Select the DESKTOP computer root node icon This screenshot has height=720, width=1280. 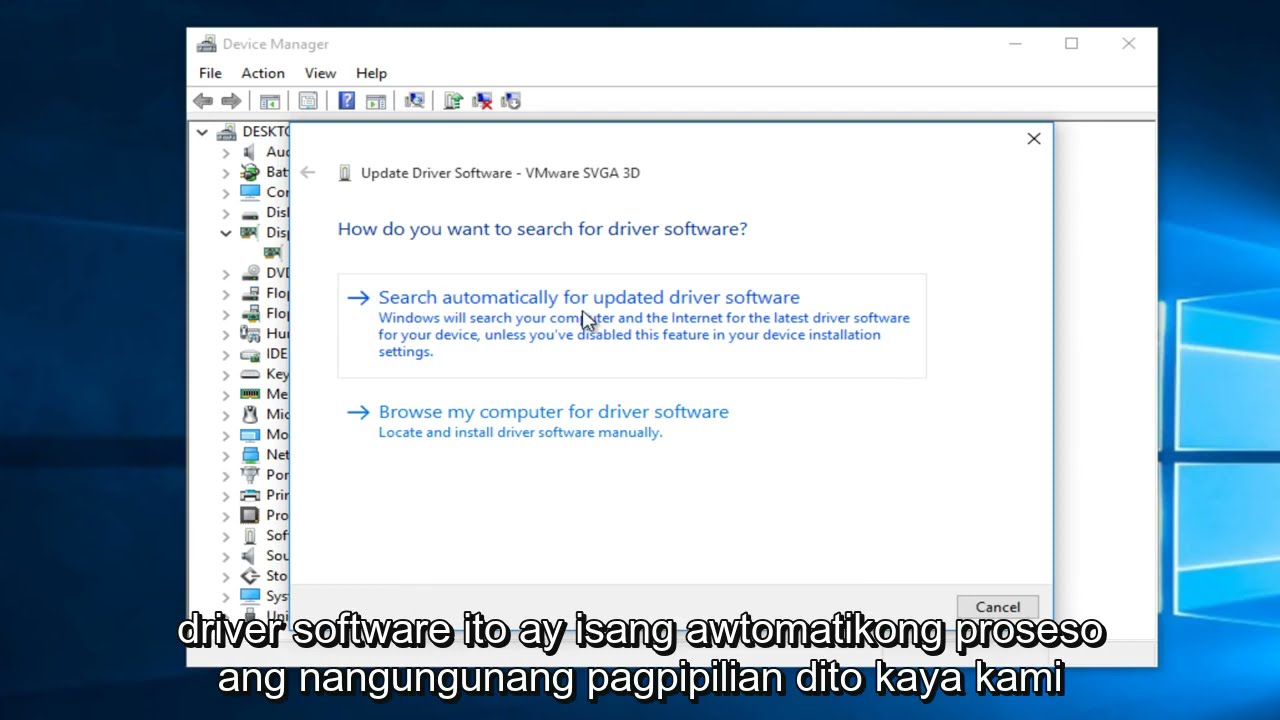point(227,132)
